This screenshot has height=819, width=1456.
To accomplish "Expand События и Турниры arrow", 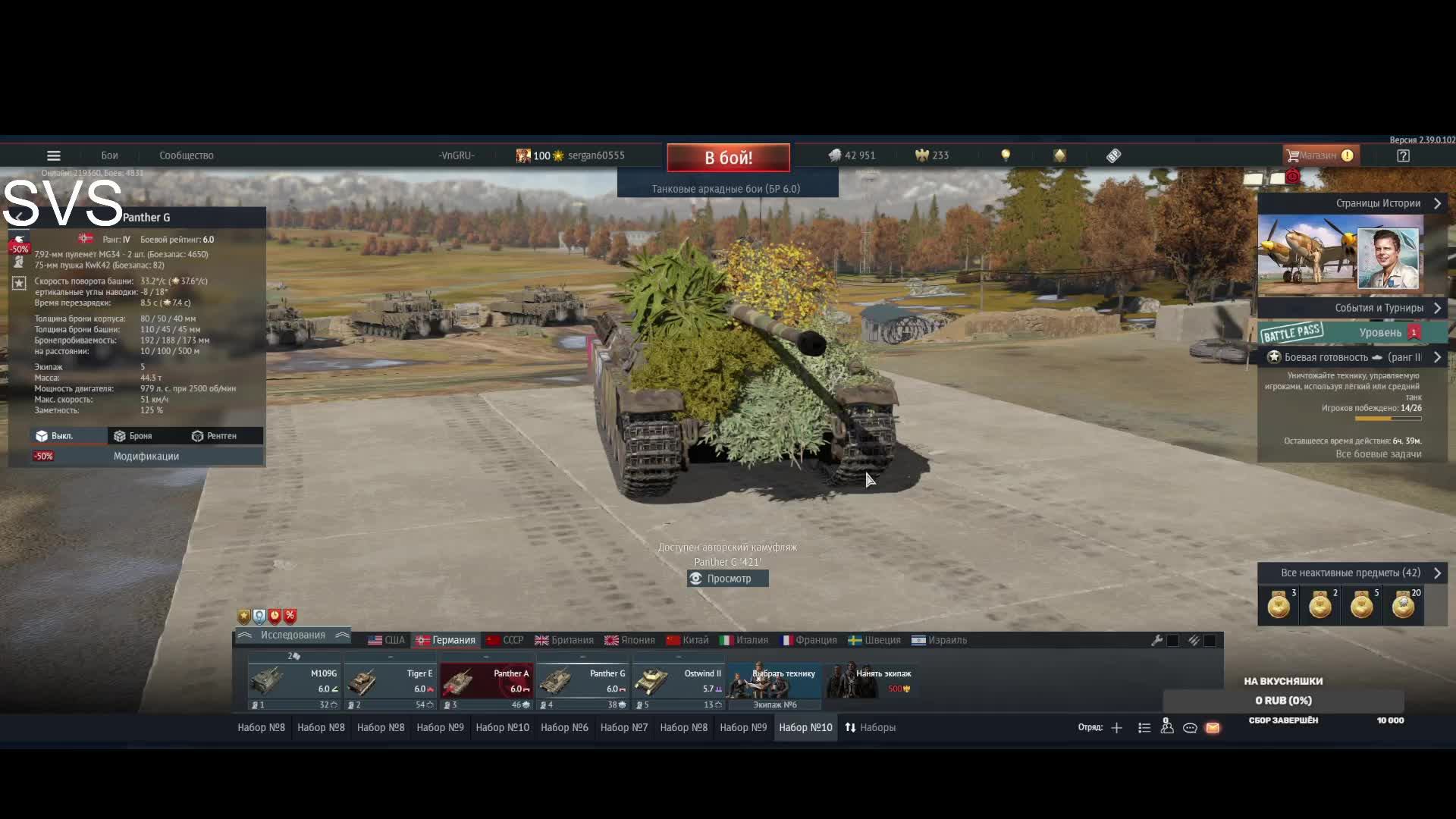I will pyautogui.click(x=1437, y=308).
